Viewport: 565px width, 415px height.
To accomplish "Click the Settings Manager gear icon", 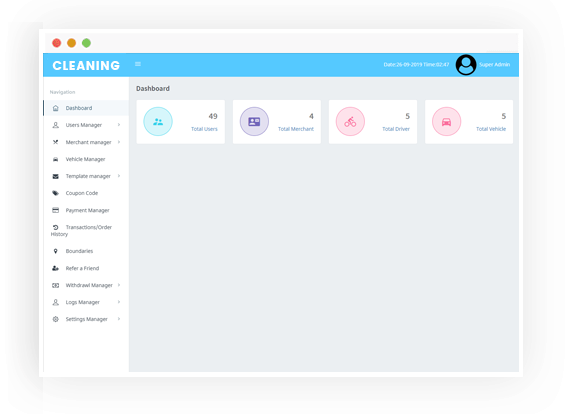I will click(55, 319).
